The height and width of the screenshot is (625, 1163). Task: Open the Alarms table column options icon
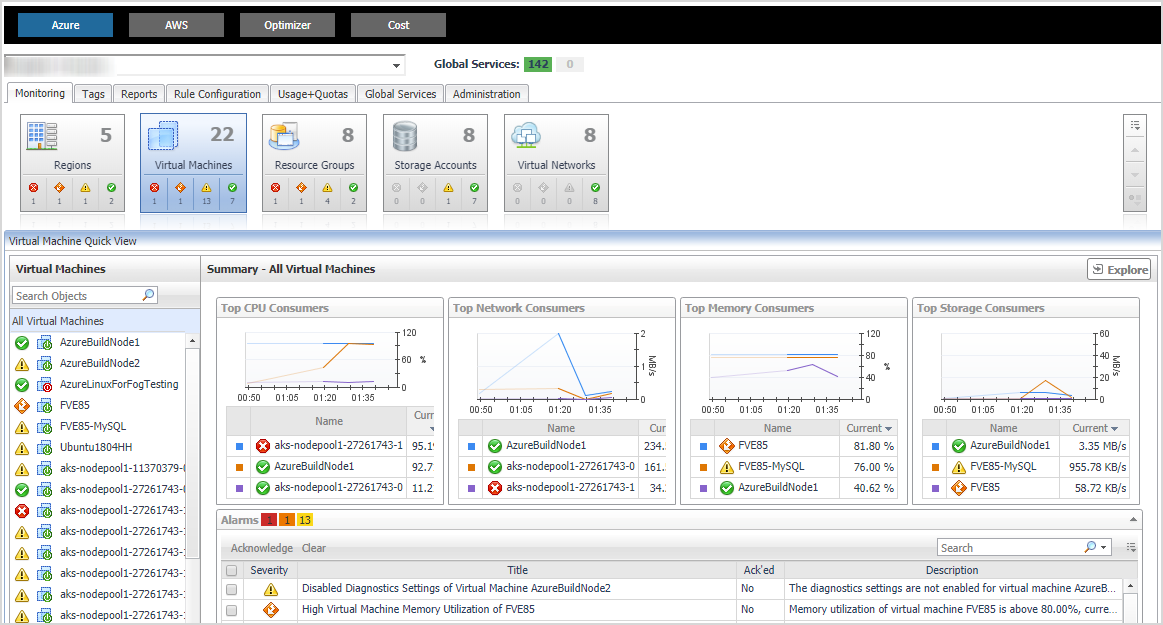pos(1131,547)
